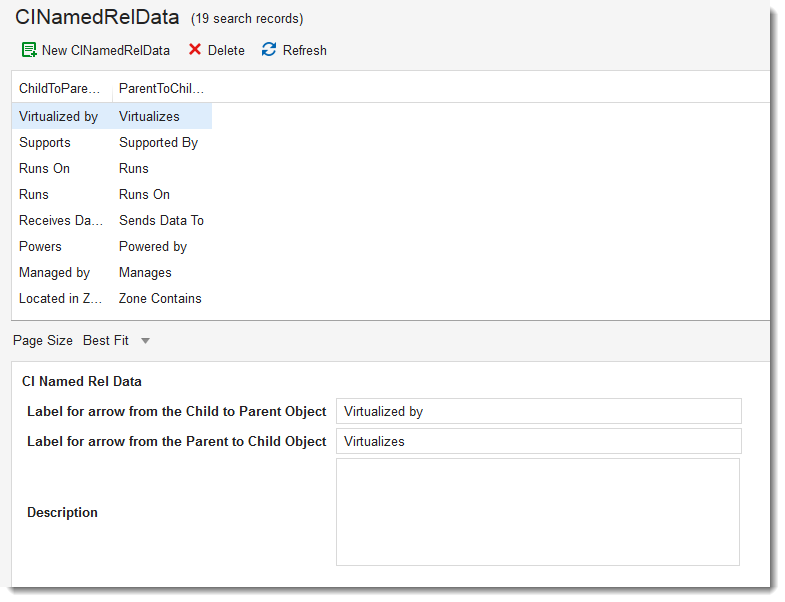This screenshot has height=602, width=785.
Task: Select Best Fit page size value
Action: 106,341
